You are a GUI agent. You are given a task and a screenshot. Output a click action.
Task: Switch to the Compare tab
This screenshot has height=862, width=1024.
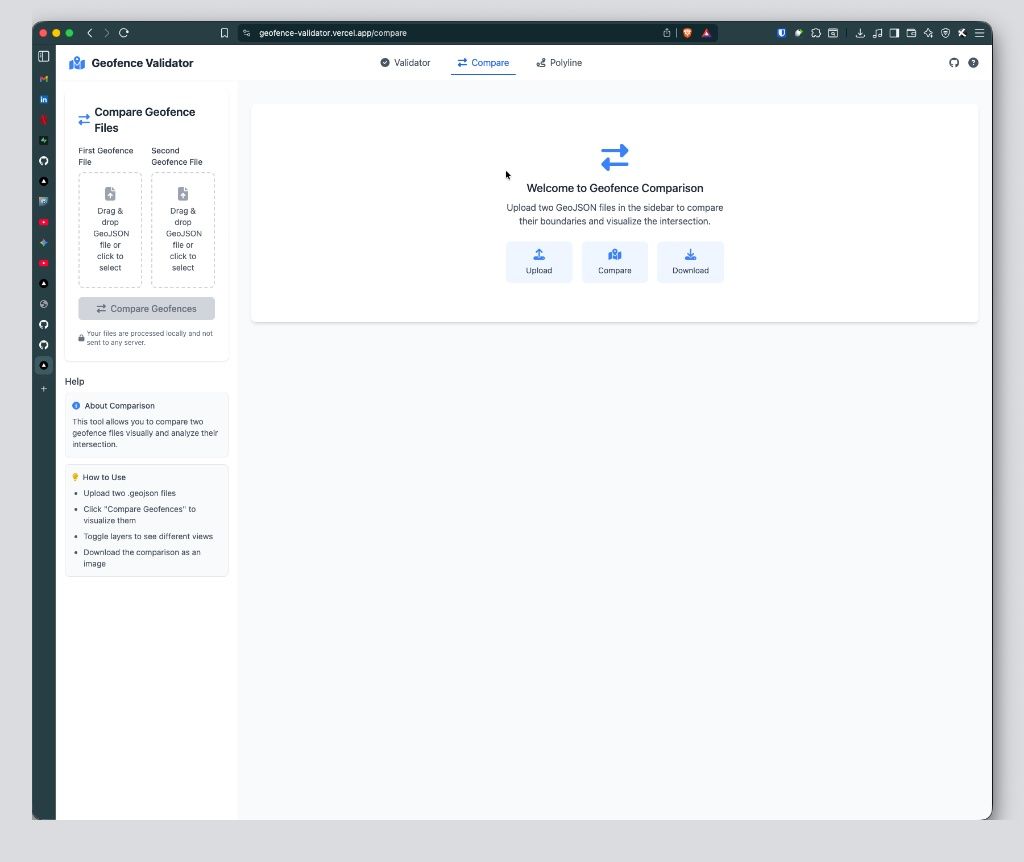[x=483, y=63]
